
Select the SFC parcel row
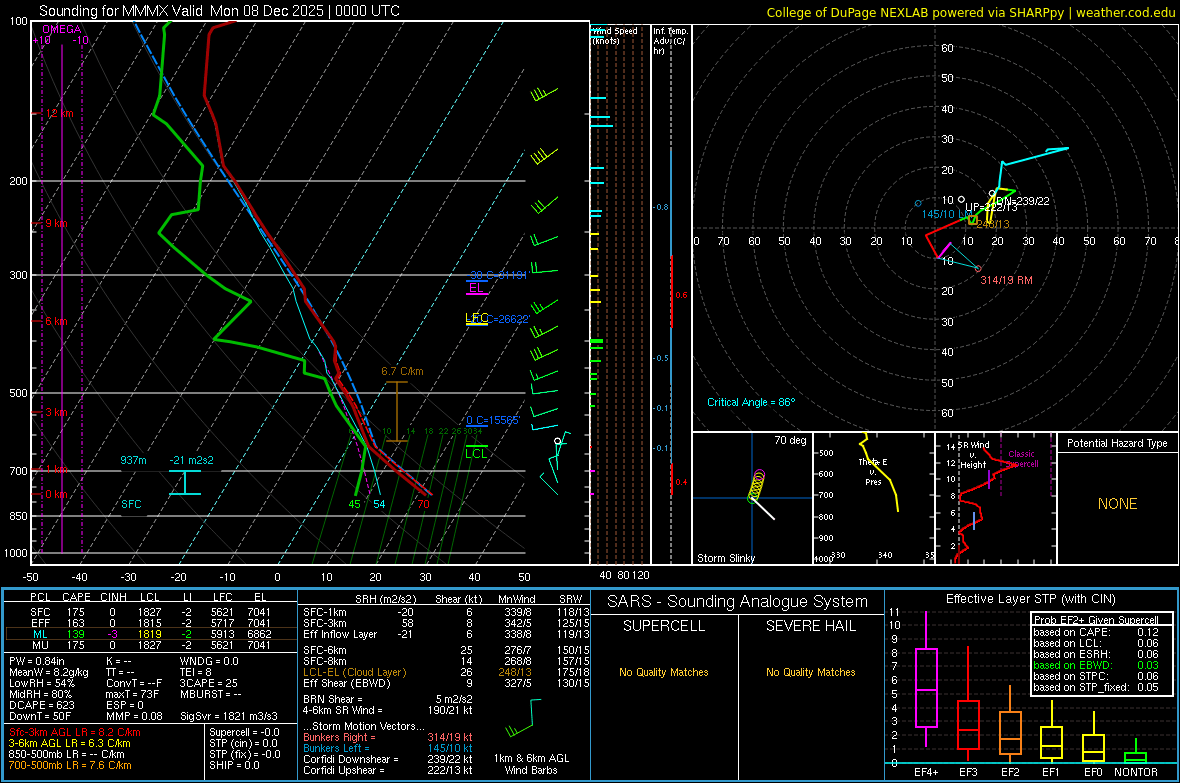click(x=151, y=612)
